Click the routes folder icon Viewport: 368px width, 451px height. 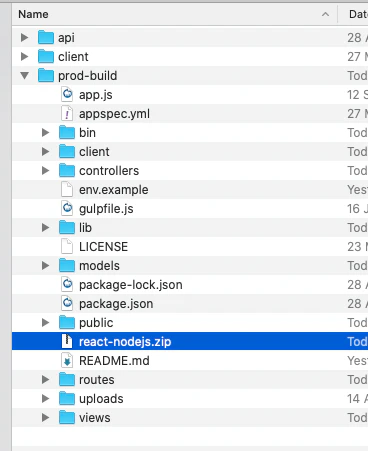[67, 379]
